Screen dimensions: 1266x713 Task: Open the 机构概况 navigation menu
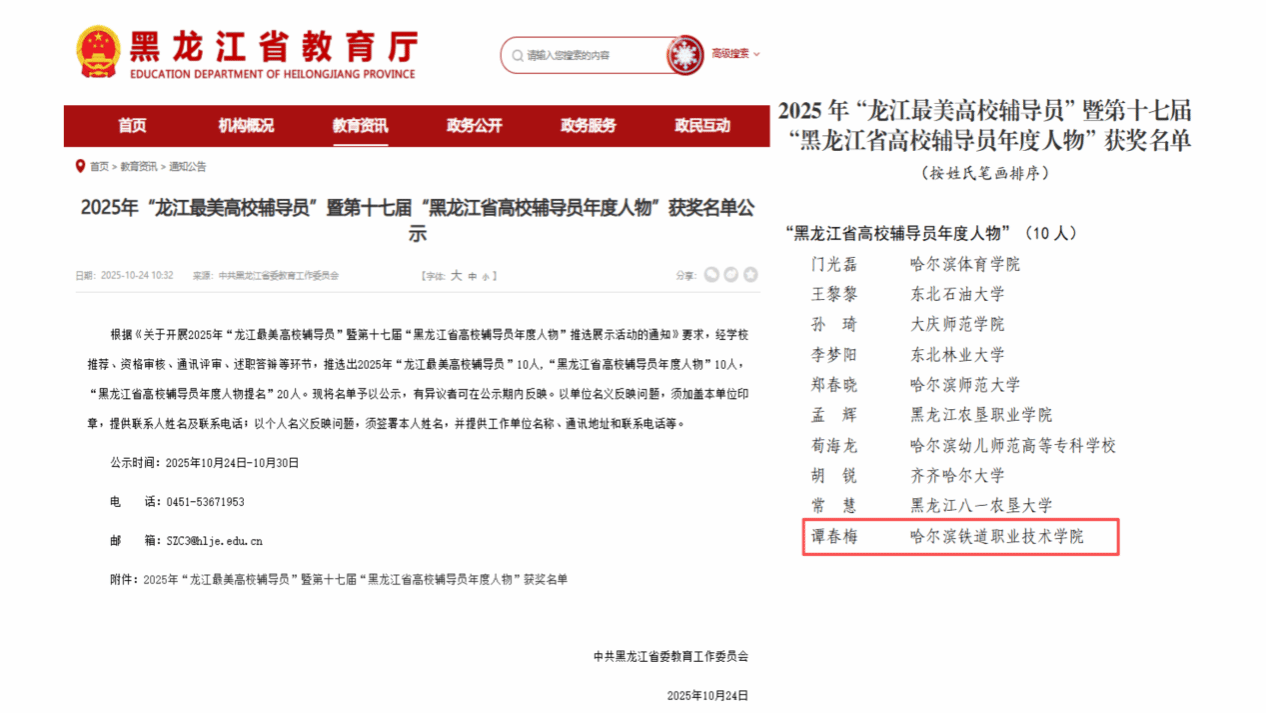[x=246, y=126]
